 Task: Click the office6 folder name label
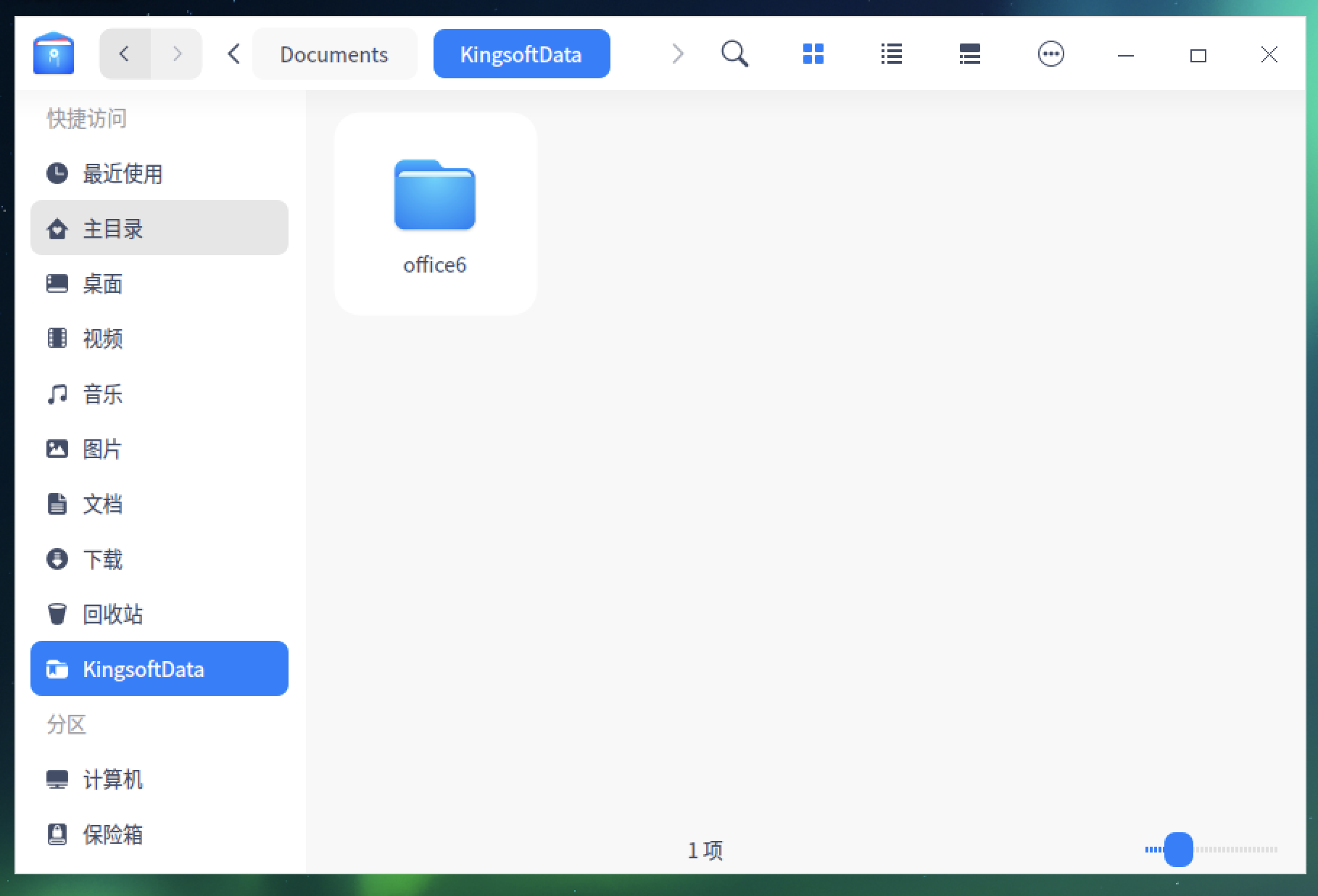tap(435, 265)
